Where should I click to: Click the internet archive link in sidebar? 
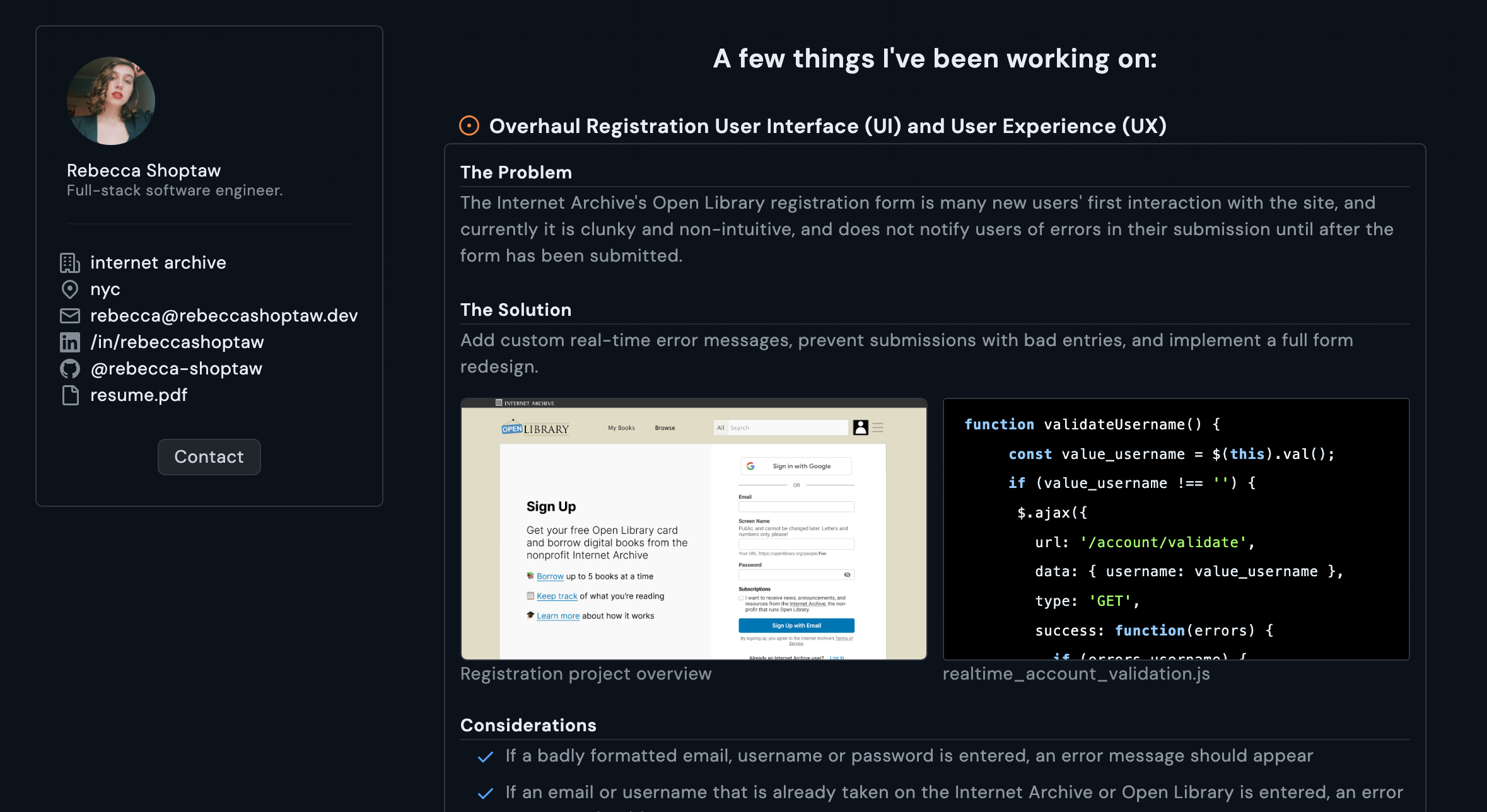[x=158, y=262]
